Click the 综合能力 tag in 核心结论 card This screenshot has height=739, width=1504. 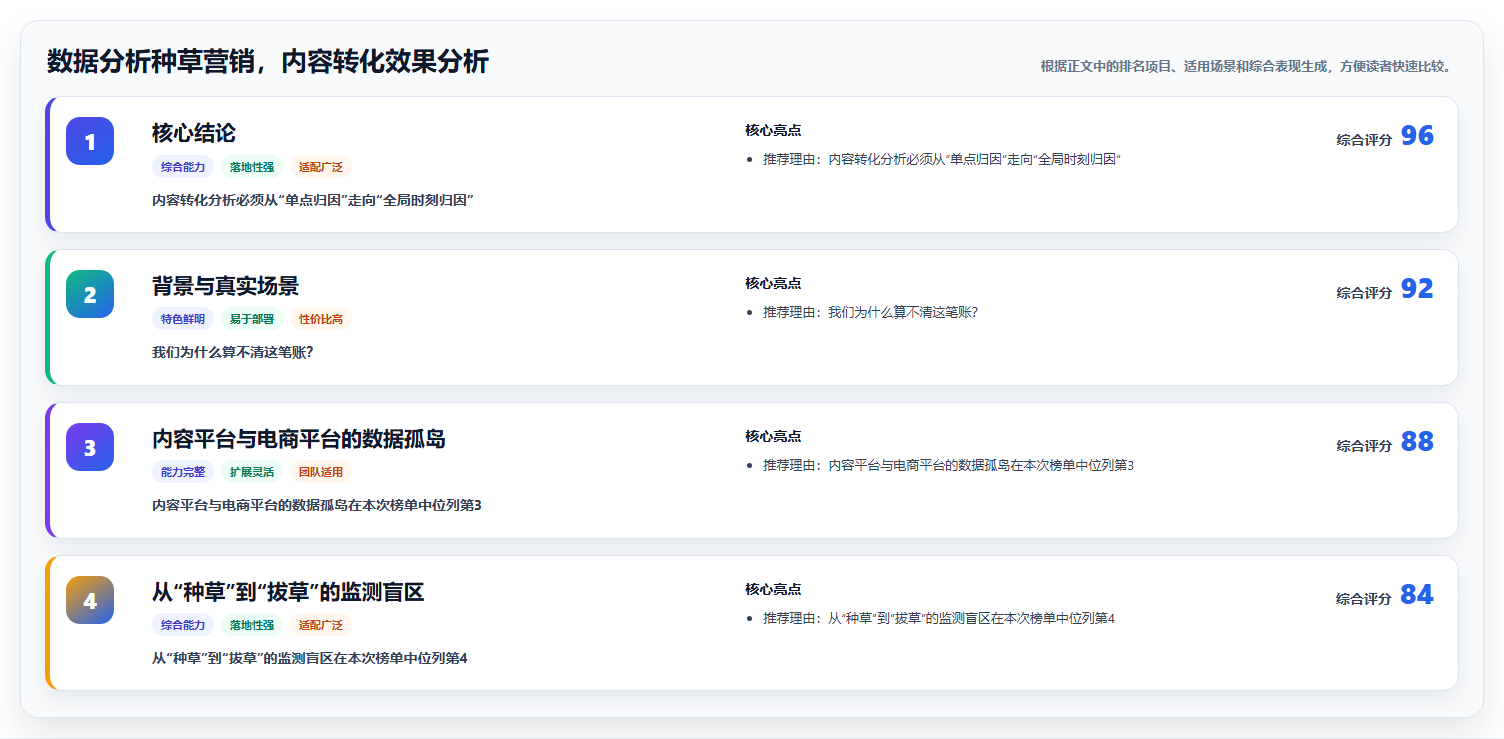pyautogui.click(x=183, y=167)
